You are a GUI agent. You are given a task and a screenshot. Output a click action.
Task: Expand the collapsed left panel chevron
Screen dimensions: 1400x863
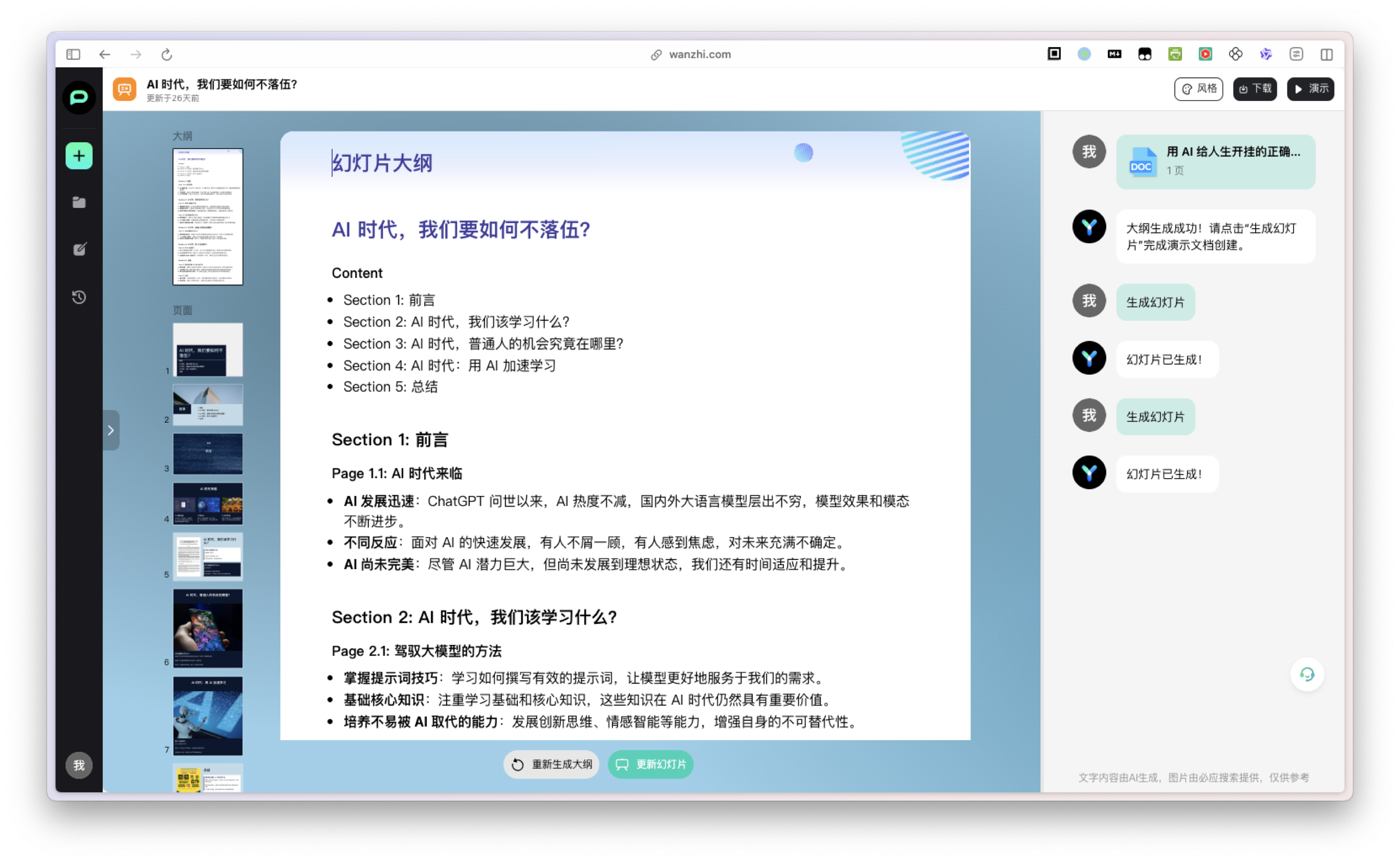(x=111, y=430)
